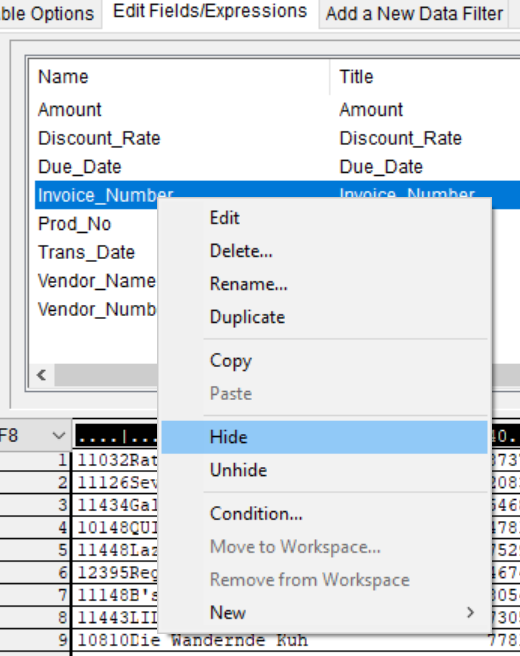
Task: Select Unhide from context menu
Action: 324,470
